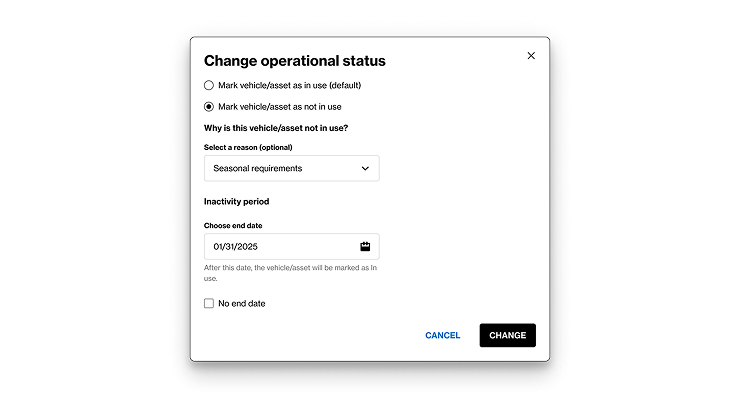740x409 pixels.
Task: Open the calendar date picker icon
Action: (x=365, y=246)
